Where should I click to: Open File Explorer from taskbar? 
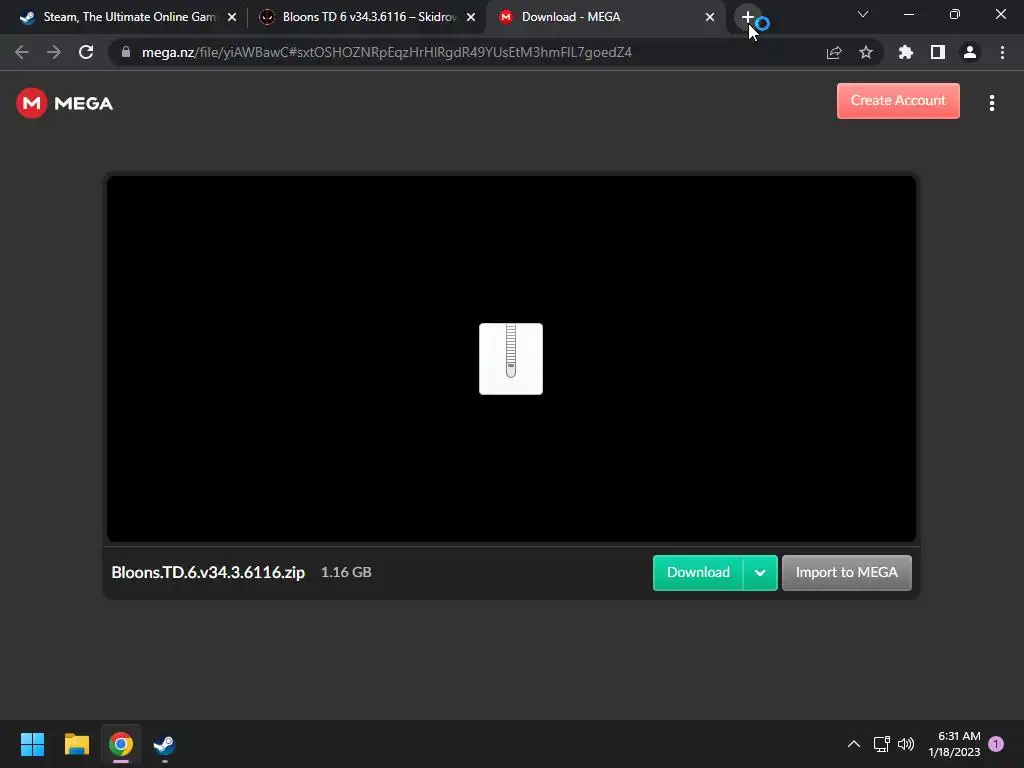point(76,744)
